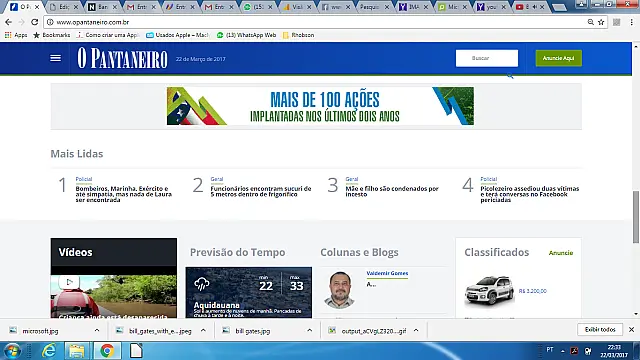Open the blank document taskbar icon
Viewport: 640px width, 360px height.
point(136,351)
